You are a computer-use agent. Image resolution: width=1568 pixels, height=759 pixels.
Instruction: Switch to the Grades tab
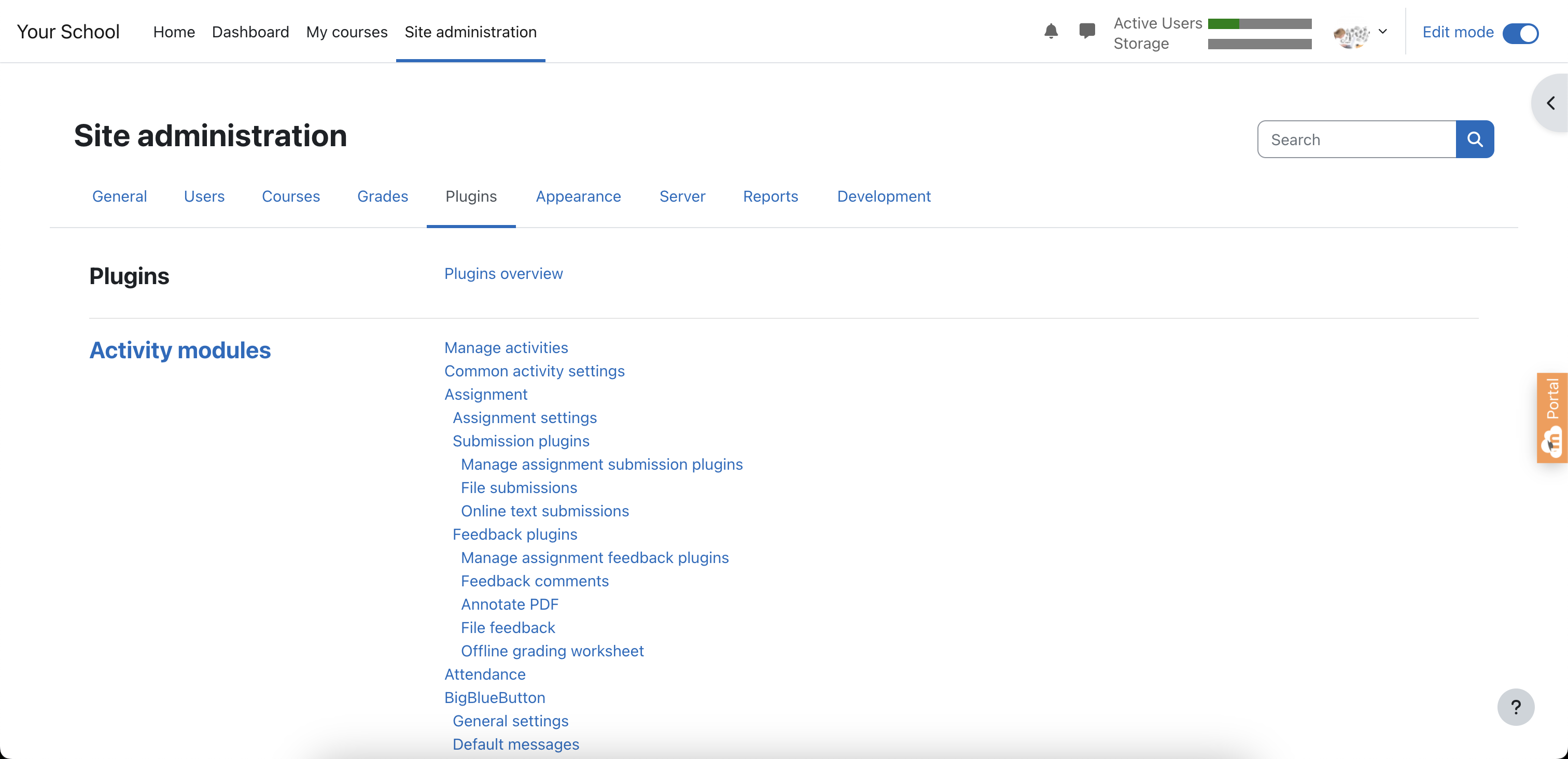pyautogui.click(x=383, y=196)
